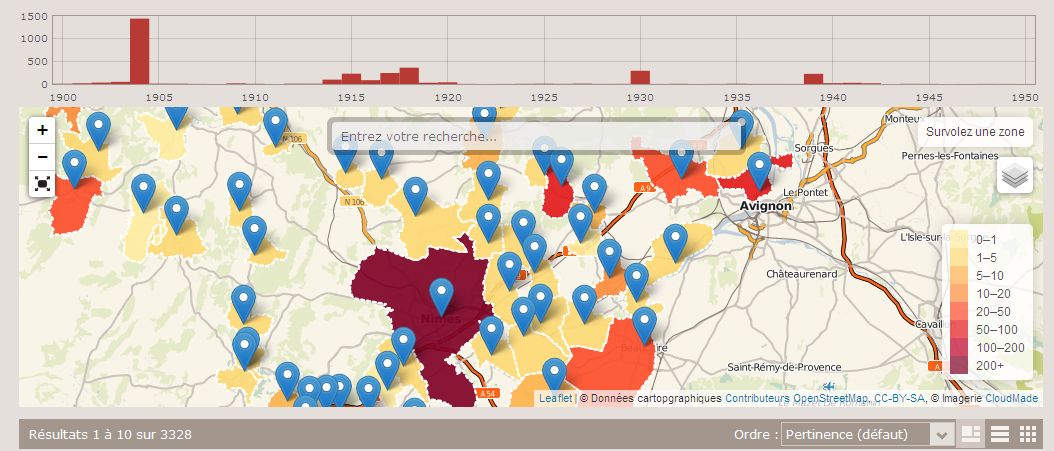The image size is (1054, 451).
Task: Switch to the grid view layout
Action: coord(1027,434)
